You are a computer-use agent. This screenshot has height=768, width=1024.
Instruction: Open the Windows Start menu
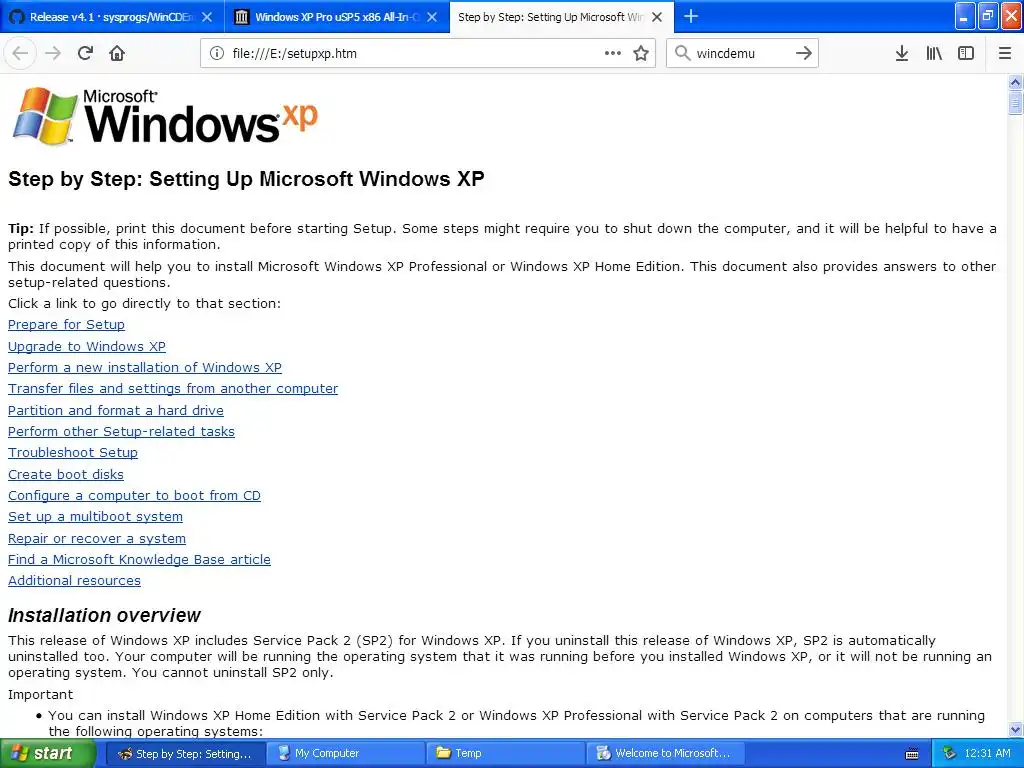[48, 753]
